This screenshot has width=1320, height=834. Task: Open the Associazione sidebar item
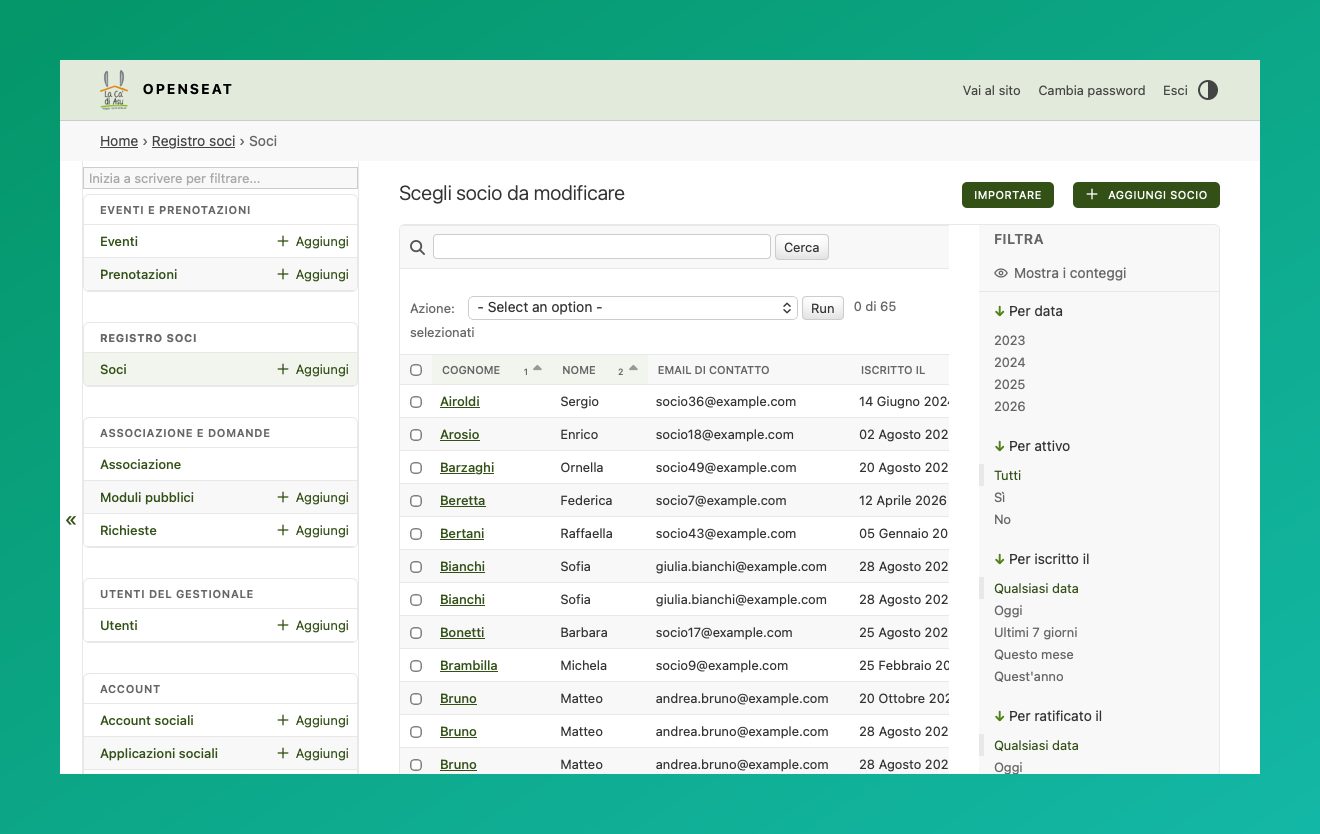point(141,464)
